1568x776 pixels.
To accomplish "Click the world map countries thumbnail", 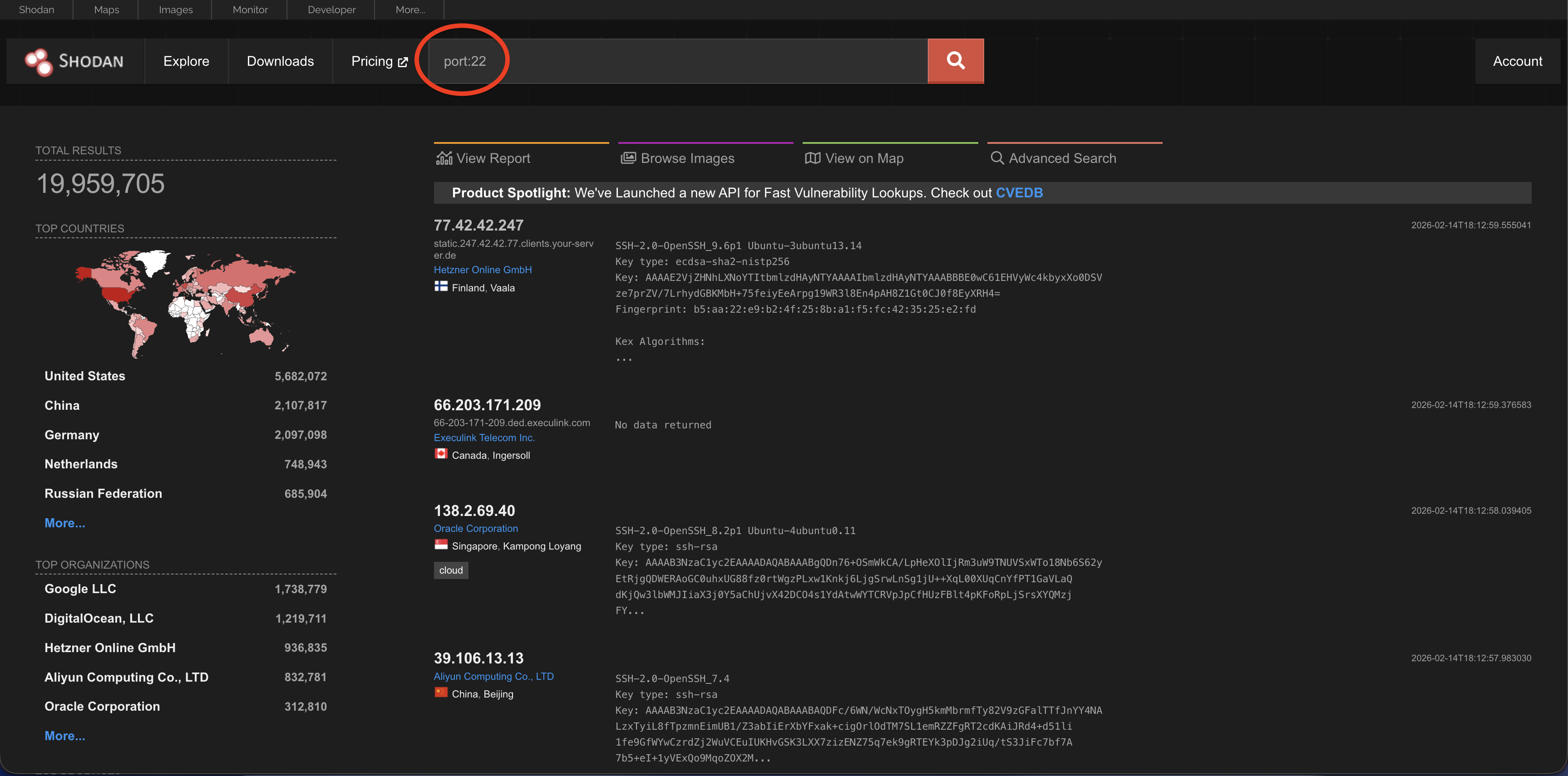I will (185, 303).
